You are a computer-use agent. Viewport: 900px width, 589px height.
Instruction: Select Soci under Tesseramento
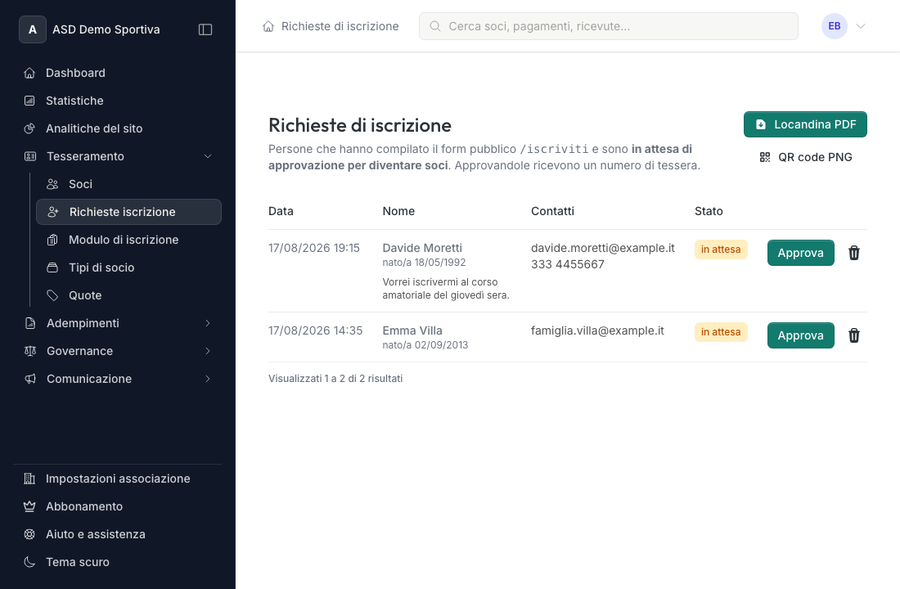129,184
